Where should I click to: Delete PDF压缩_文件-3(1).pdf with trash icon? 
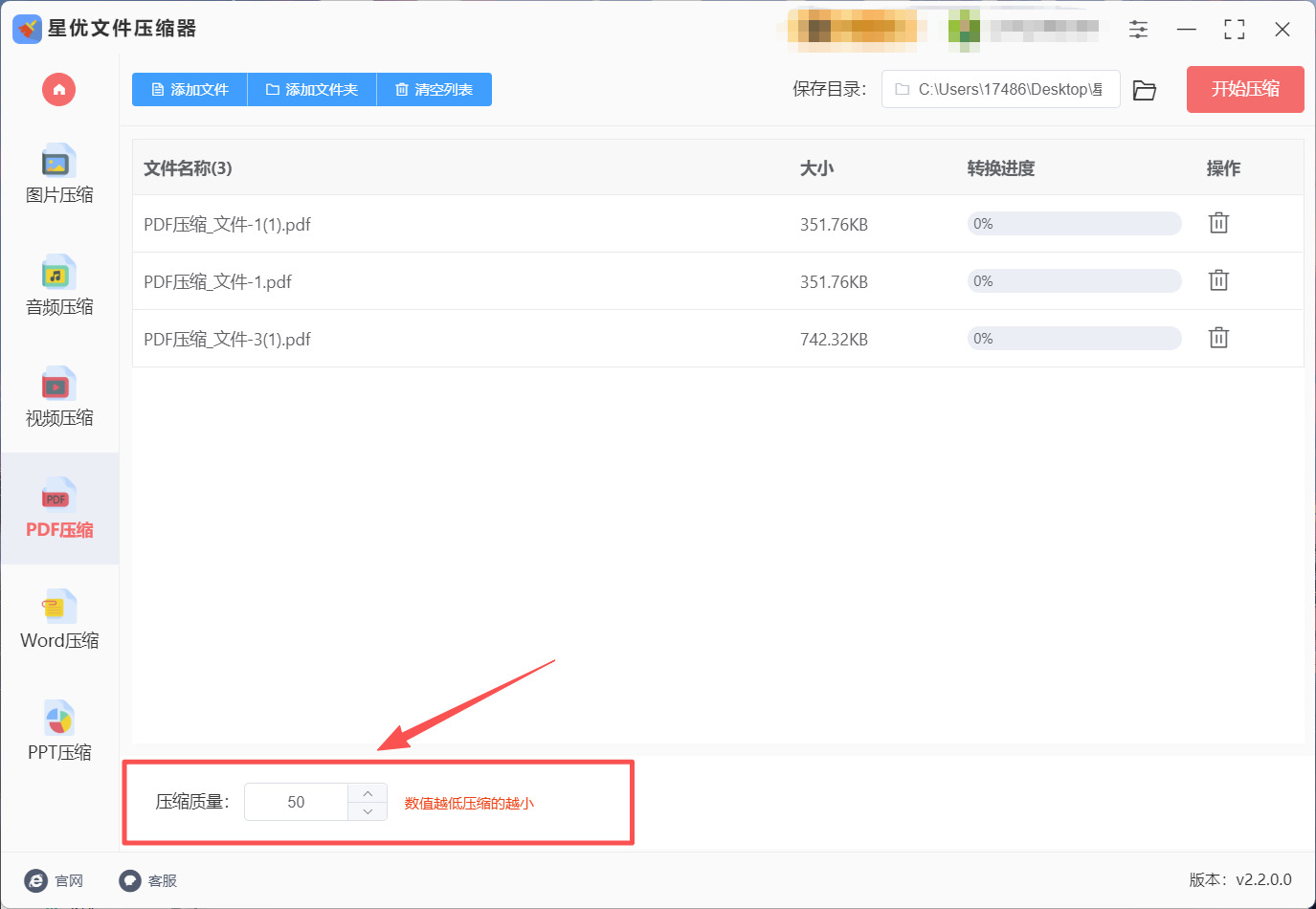[x=1218, y=338]
